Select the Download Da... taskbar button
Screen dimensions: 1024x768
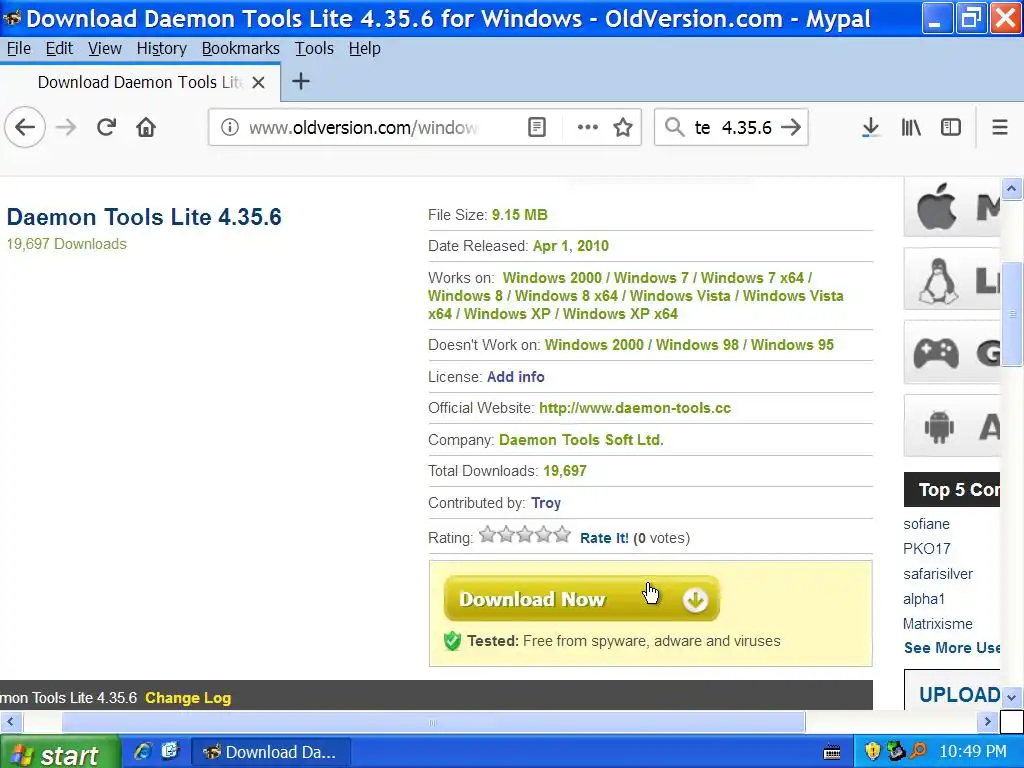[270, 752]
